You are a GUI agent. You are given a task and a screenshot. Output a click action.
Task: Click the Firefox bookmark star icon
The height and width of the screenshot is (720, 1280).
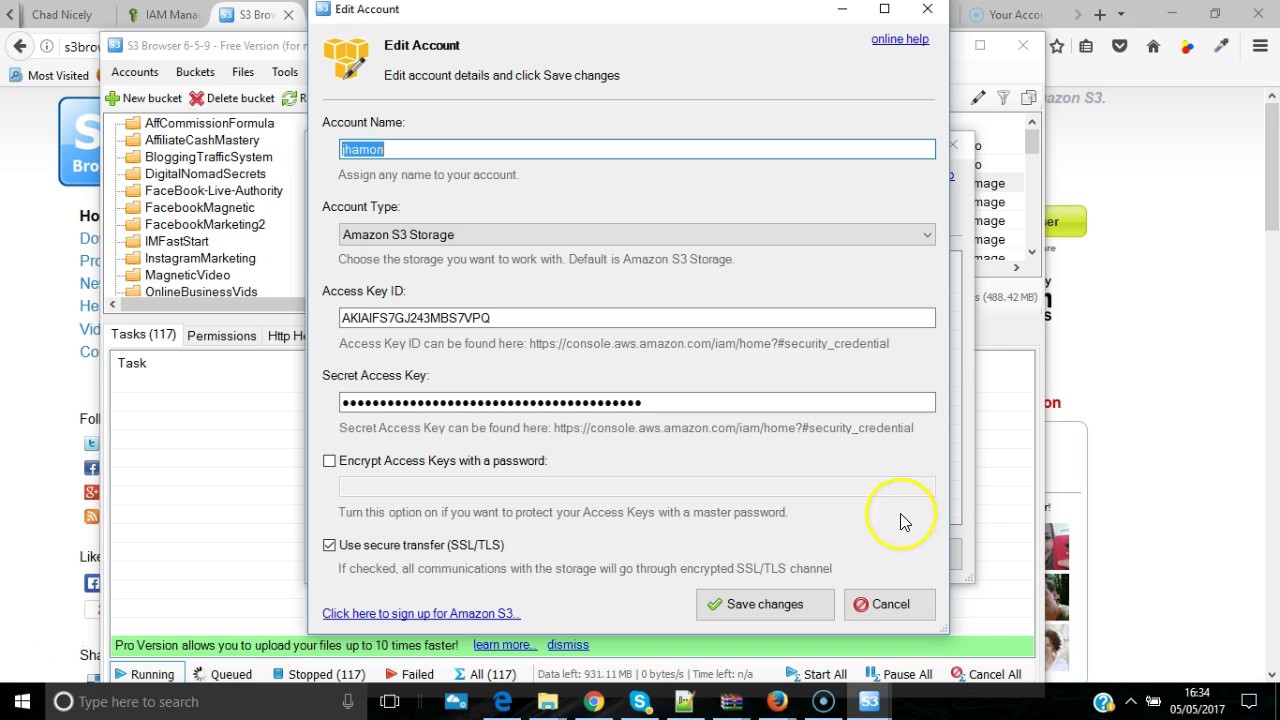coord(1057,46)
